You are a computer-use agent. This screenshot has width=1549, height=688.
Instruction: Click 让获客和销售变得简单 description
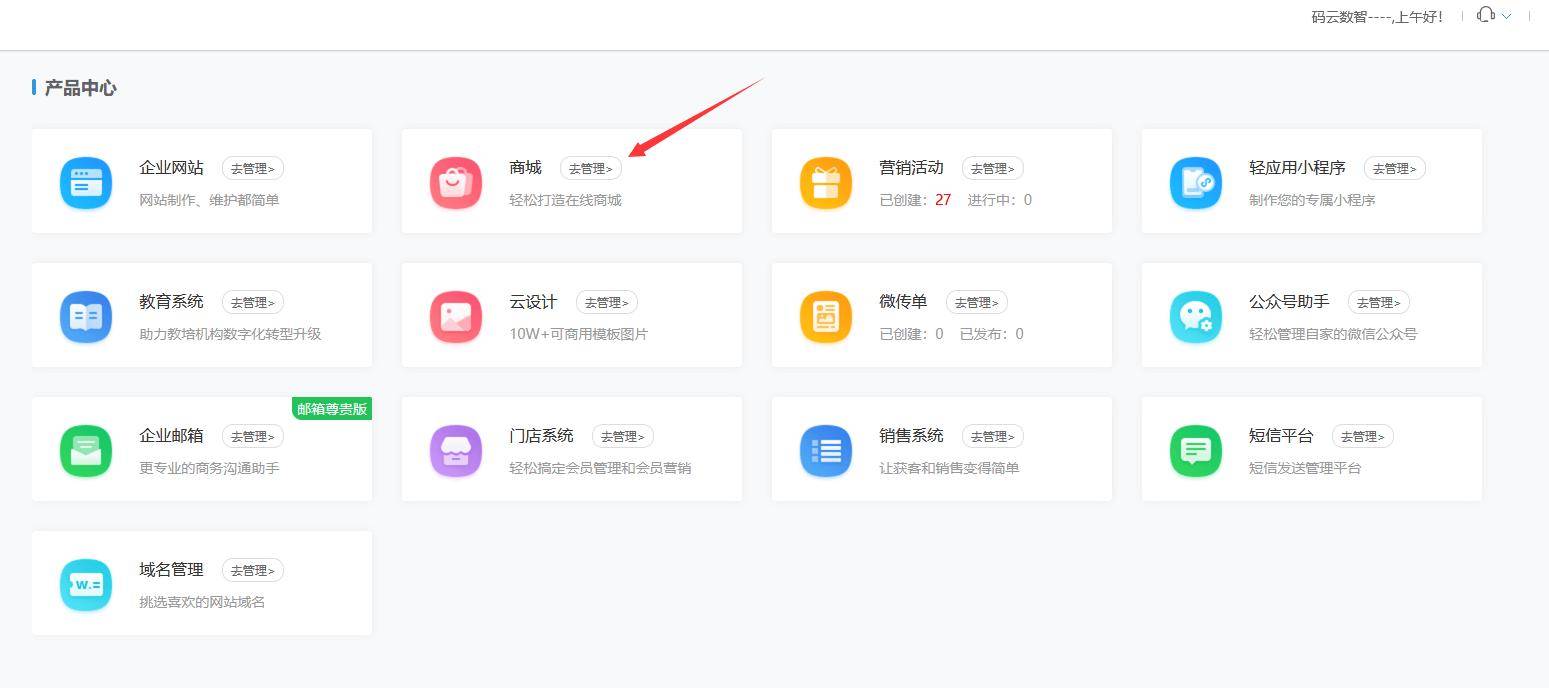pos(949,468)
